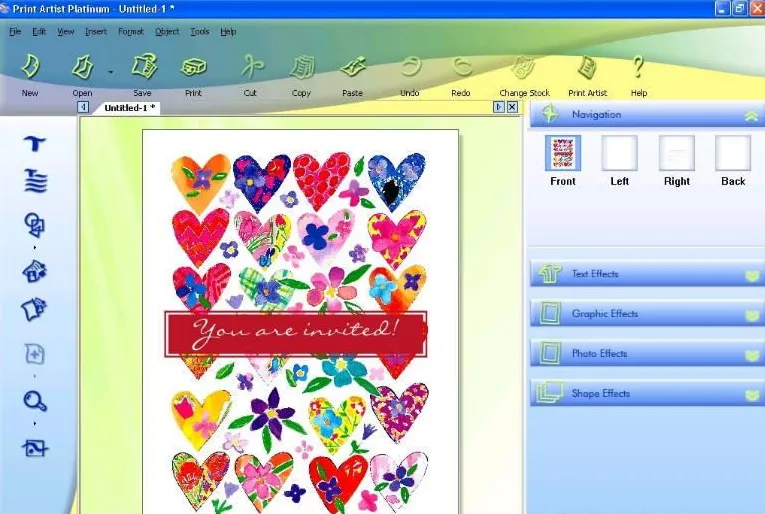Select the wavy headline text tool
Viewport: 765px width, 514px height.
coord(35,180)
